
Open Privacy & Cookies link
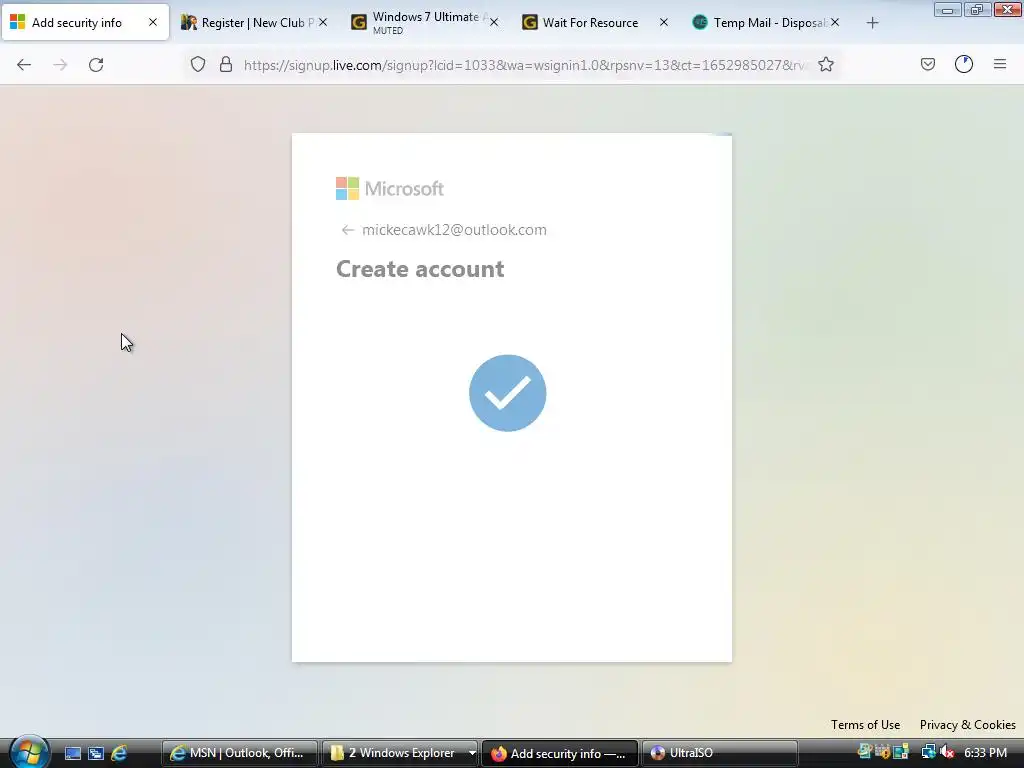coord(968,725)
